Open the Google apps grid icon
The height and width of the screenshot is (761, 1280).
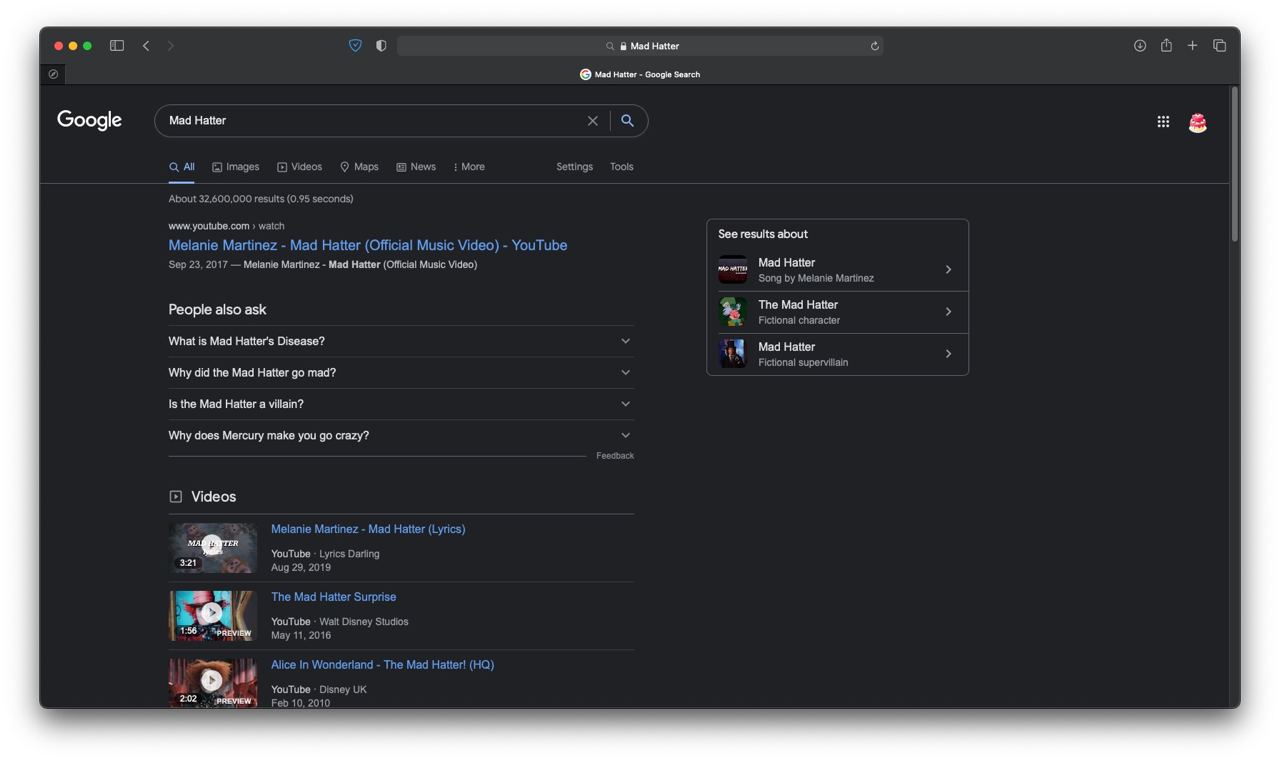tap(1163, 122)
